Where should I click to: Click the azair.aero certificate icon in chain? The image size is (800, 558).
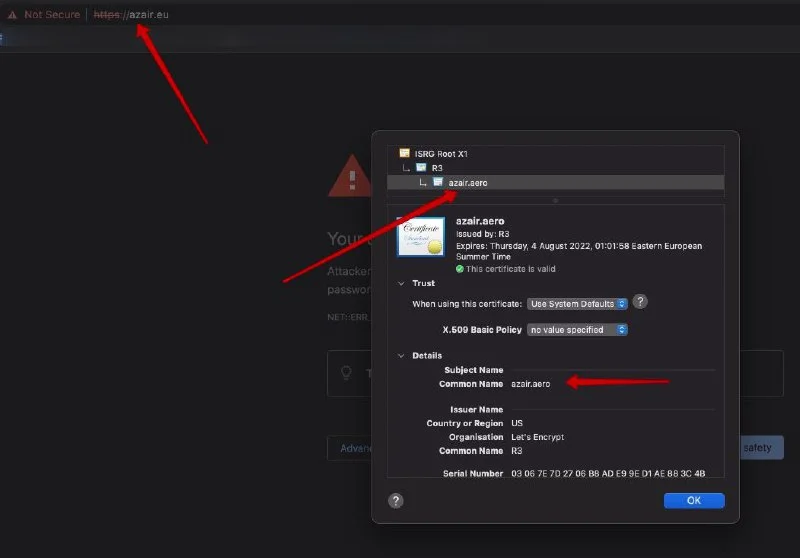(x=438, y=183)
